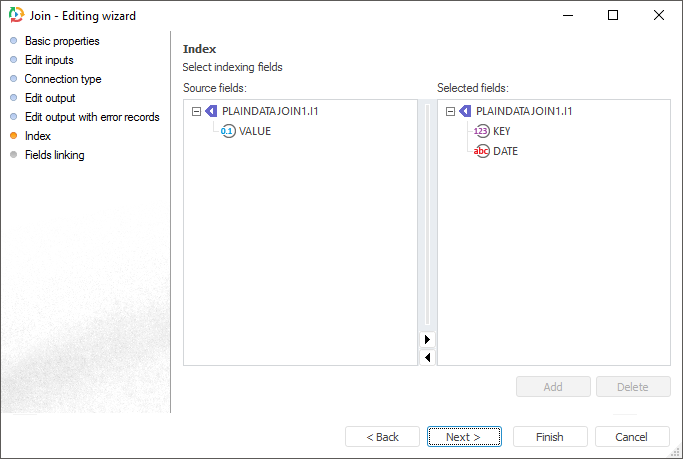
Task: Click the source PLAINDATAJOIN1.I1 input icon
Action: tap(210, 112)
